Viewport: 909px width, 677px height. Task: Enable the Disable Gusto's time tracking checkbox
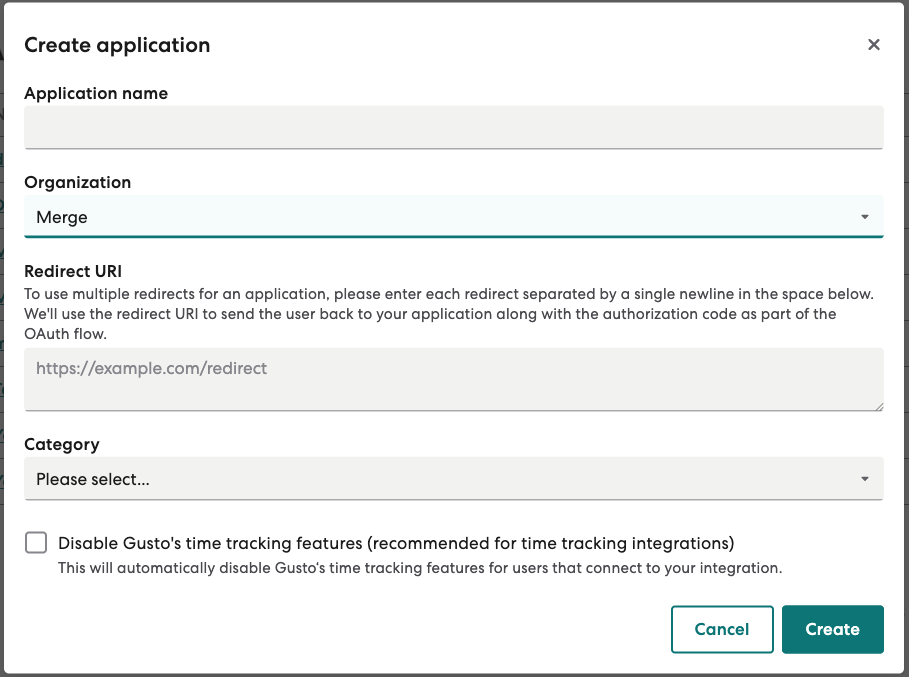click(x=36, y=543)
